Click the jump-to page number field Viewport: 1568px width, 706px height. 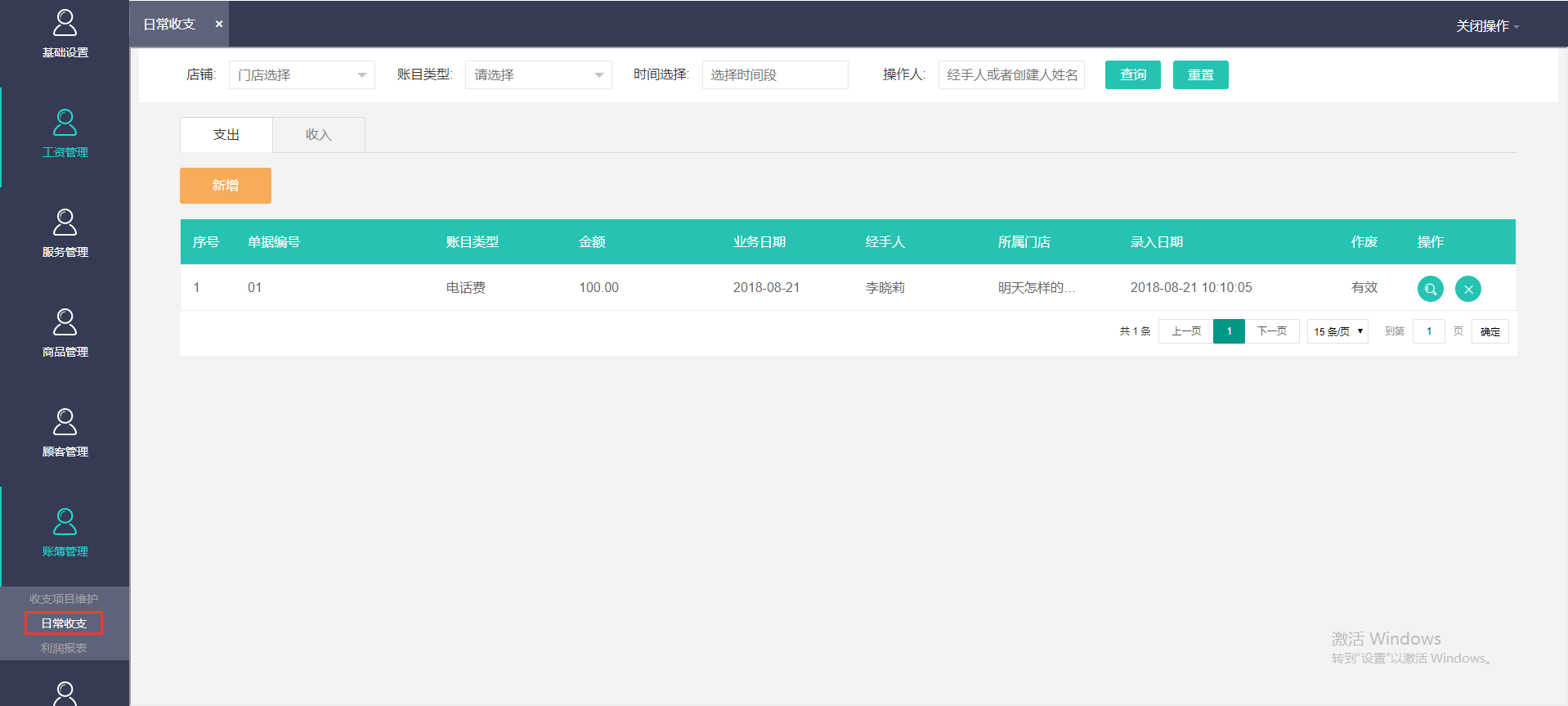[x=1429, y=331]
